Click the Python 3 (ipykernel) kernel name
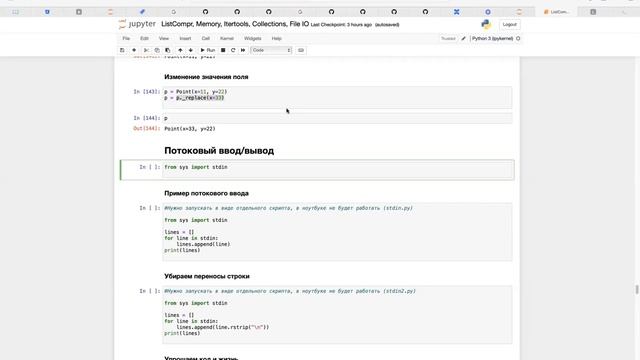The width and height of the screenshot is (640, 360). (493, 38)
